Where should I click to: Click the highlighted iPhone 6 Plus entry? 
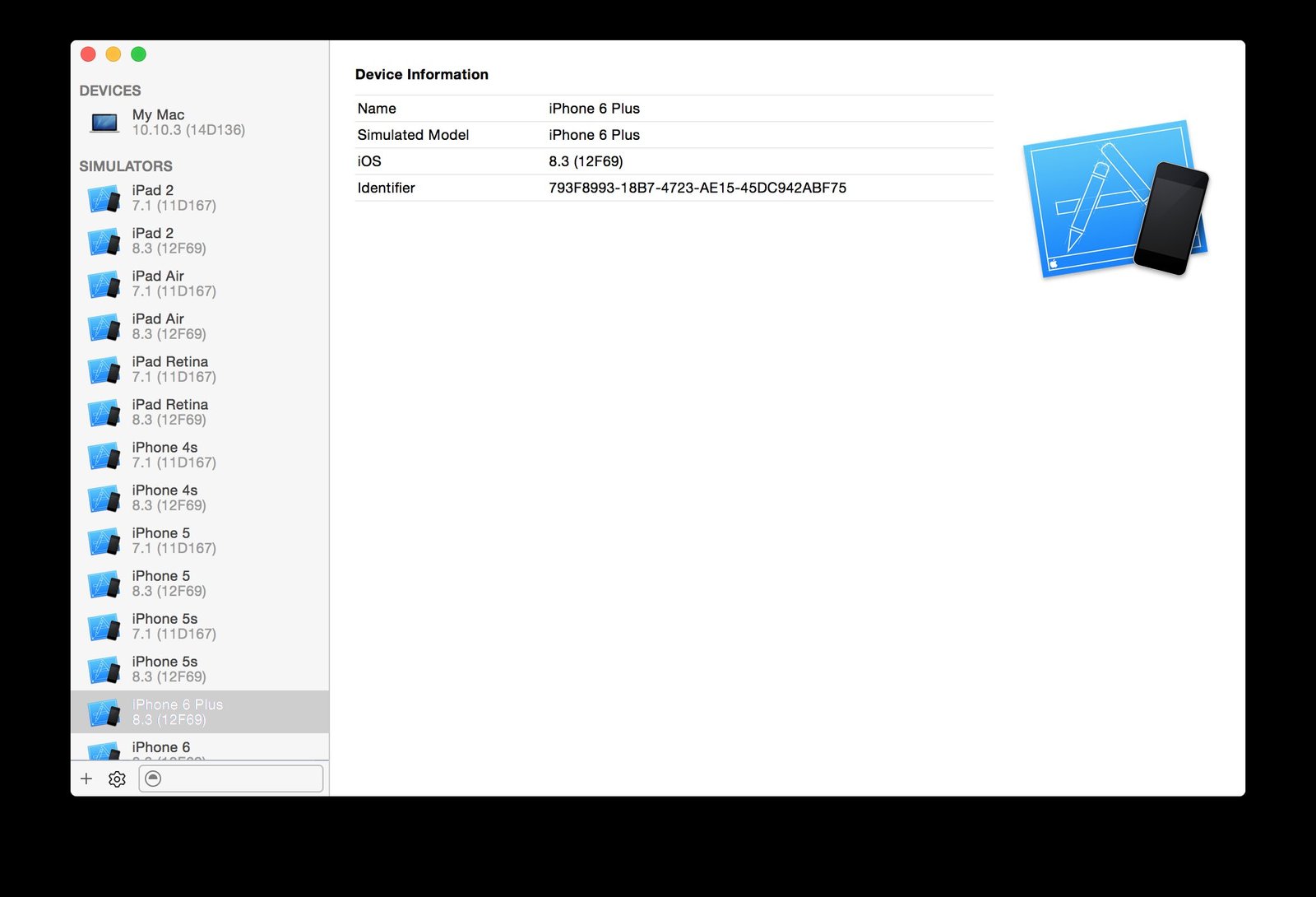click(177, 712)
